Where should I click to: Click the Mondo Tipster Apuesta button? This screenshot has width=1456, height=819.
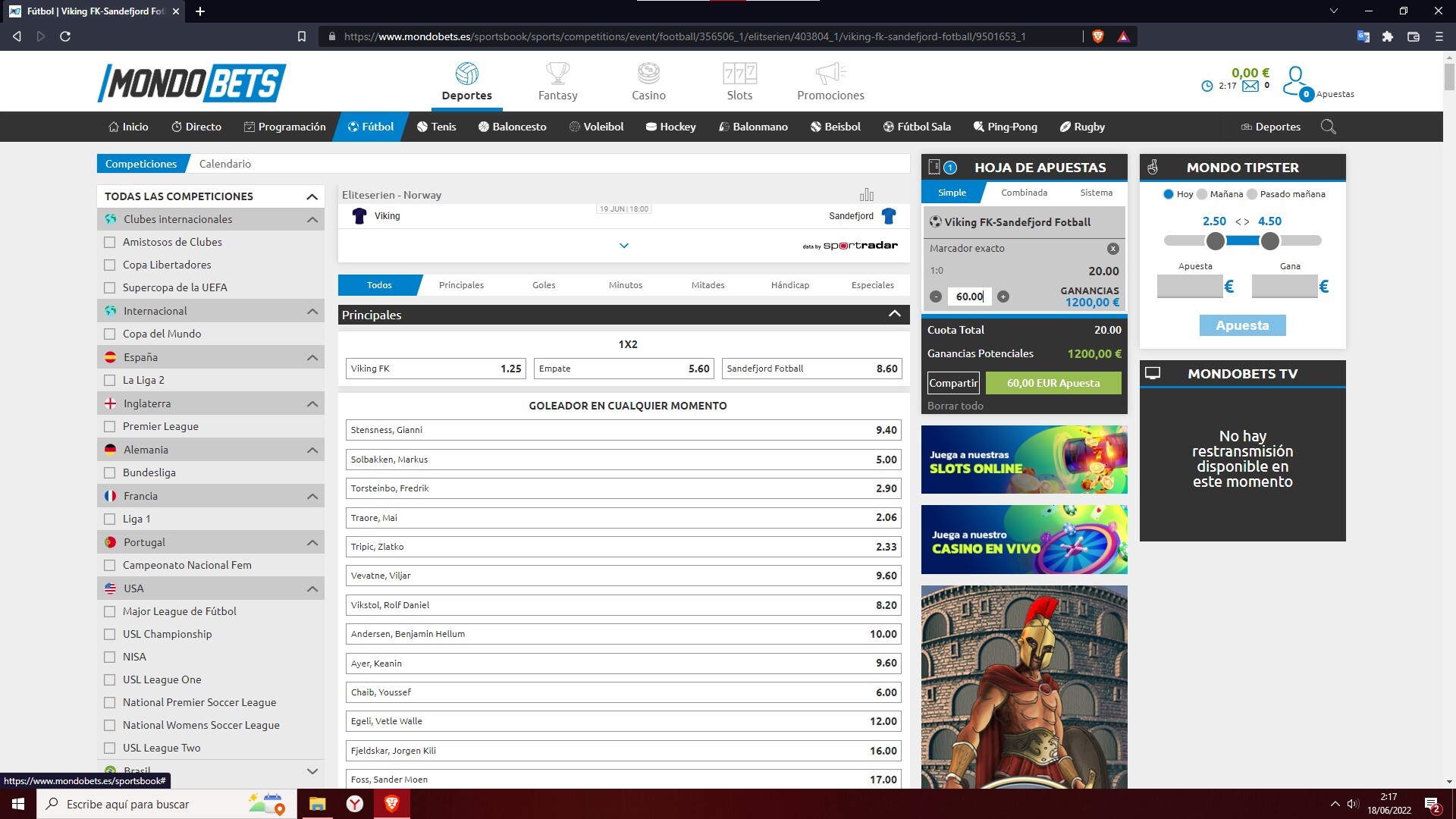tap(1242, 325)
